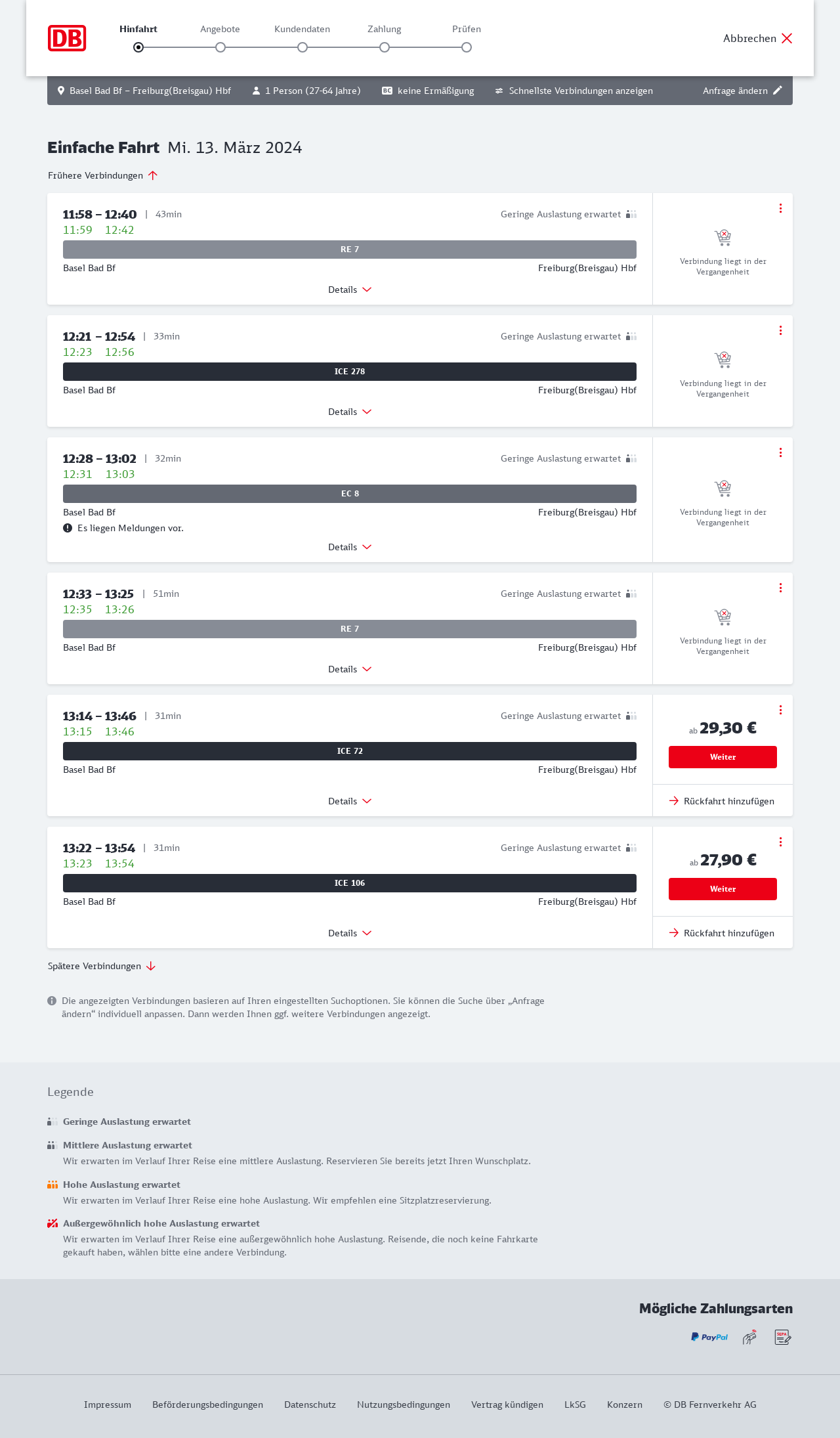Click the dark ICE 278 train bar
Viewport: 840px width, 1438px height.
(349, 372)
